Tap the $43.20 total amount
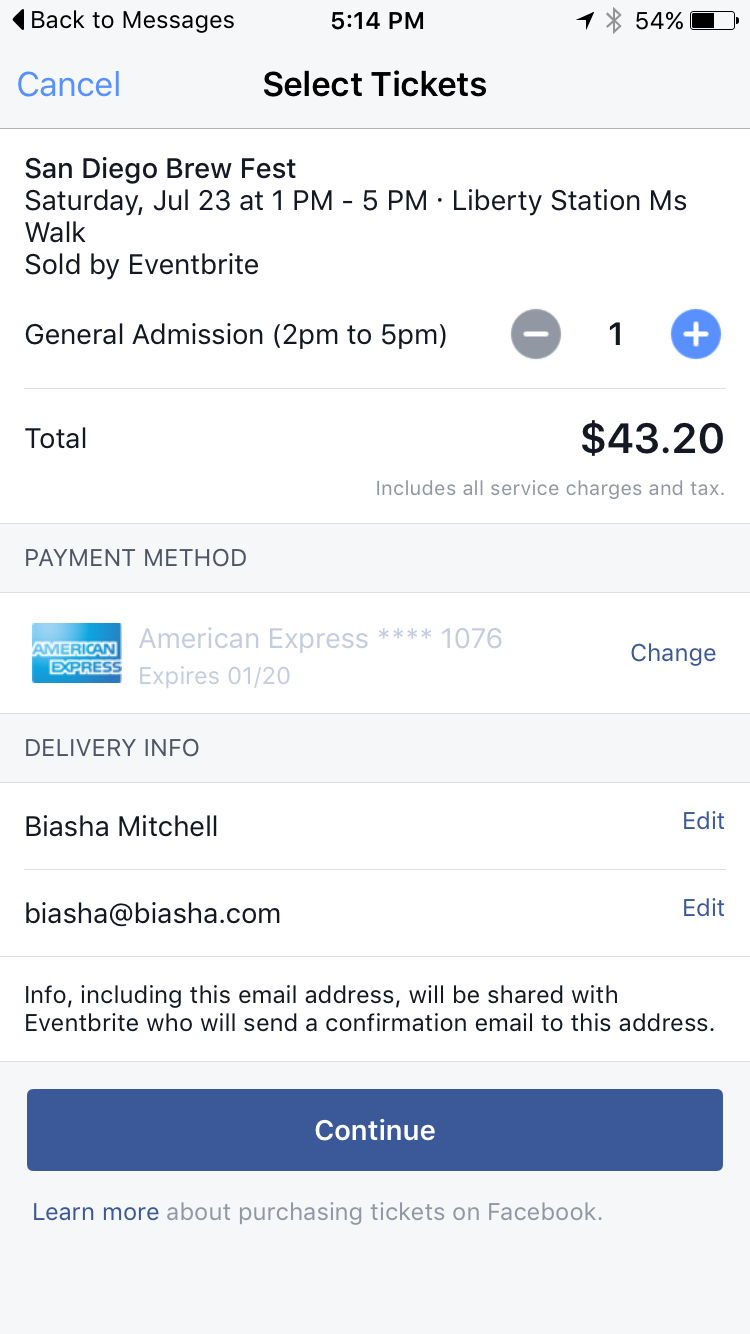Screen dimensions: 750x1334 pos(652,438)
